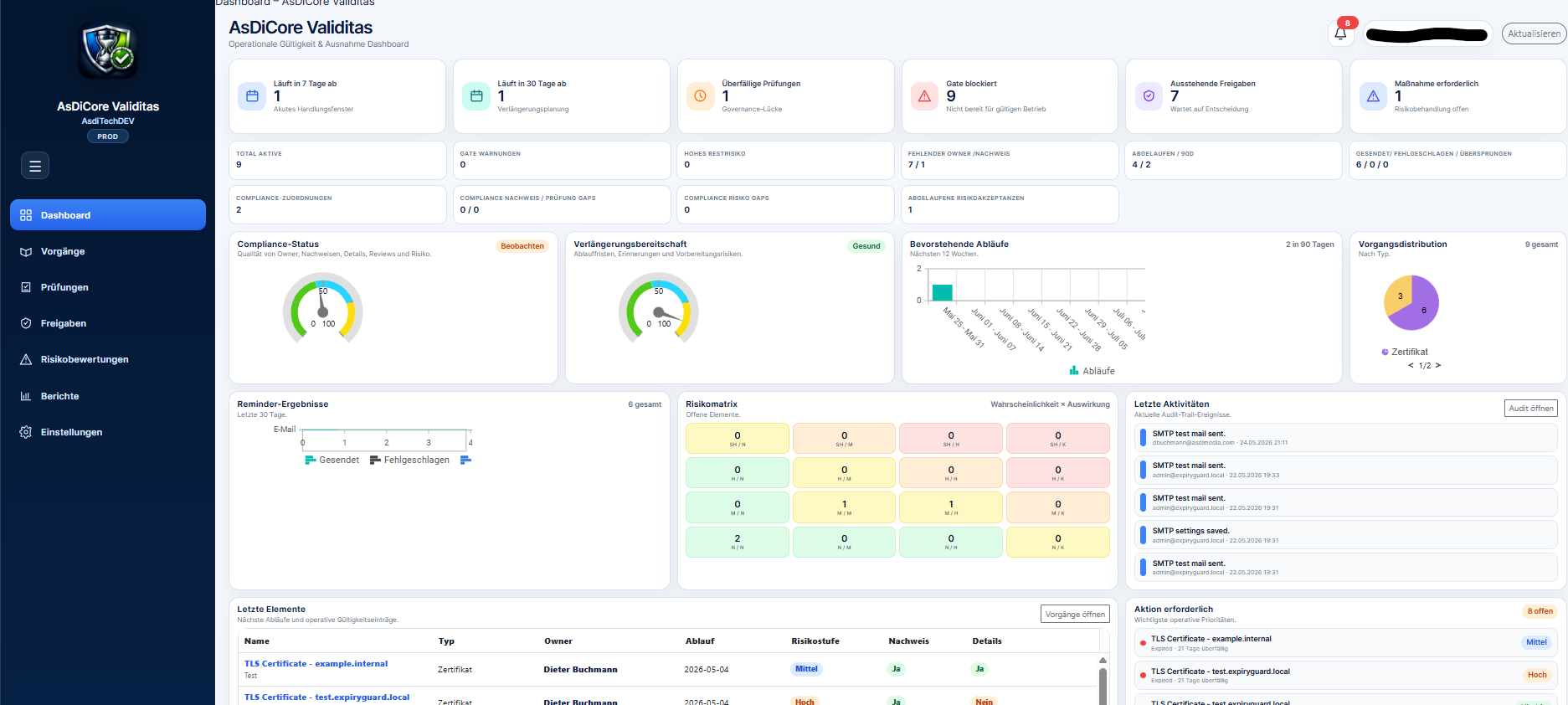
Task: Click the PROD environment badge
Action: pos(108,136)
